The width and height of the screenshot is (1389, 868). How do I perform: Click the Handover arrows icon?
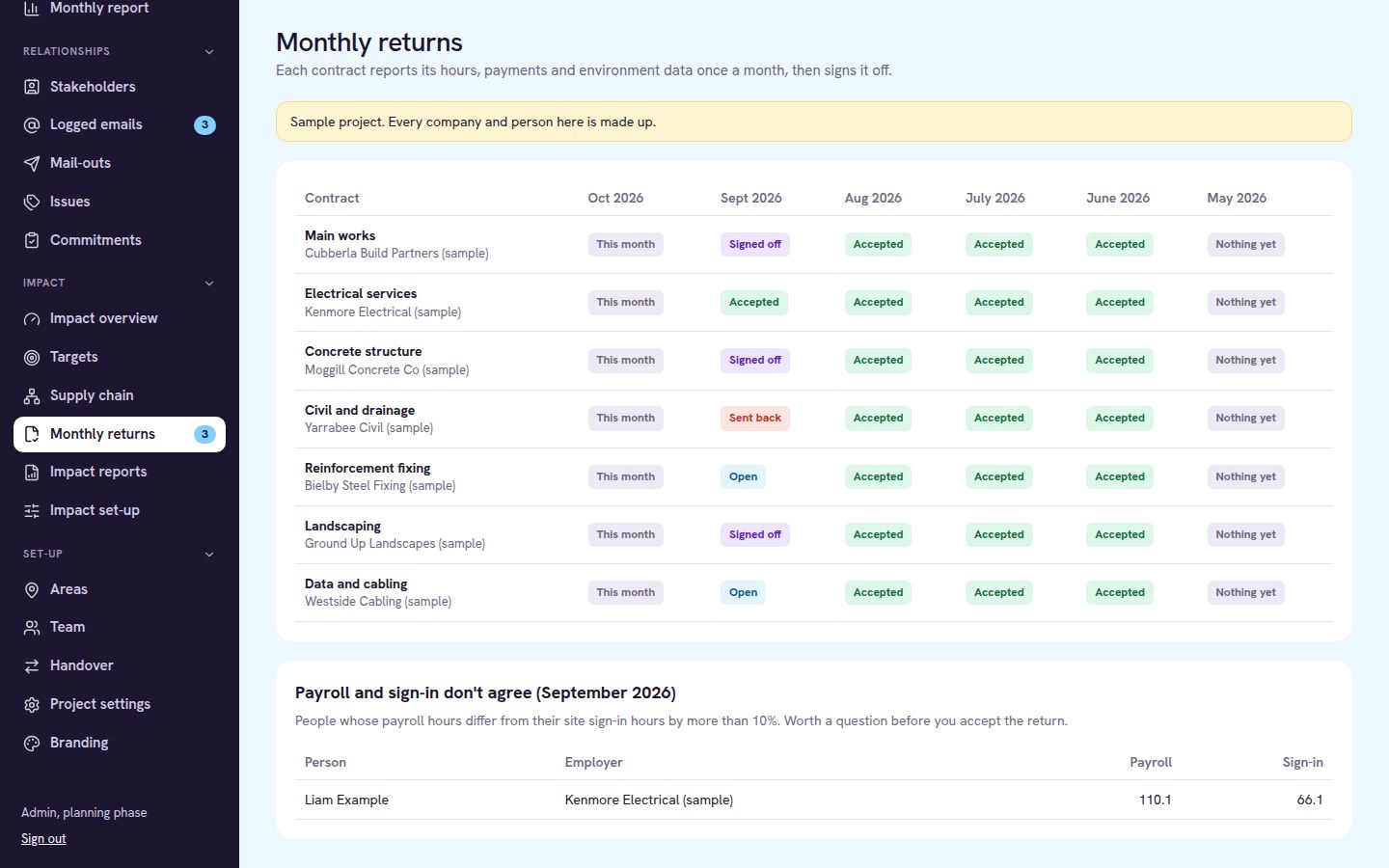point(32,666)
